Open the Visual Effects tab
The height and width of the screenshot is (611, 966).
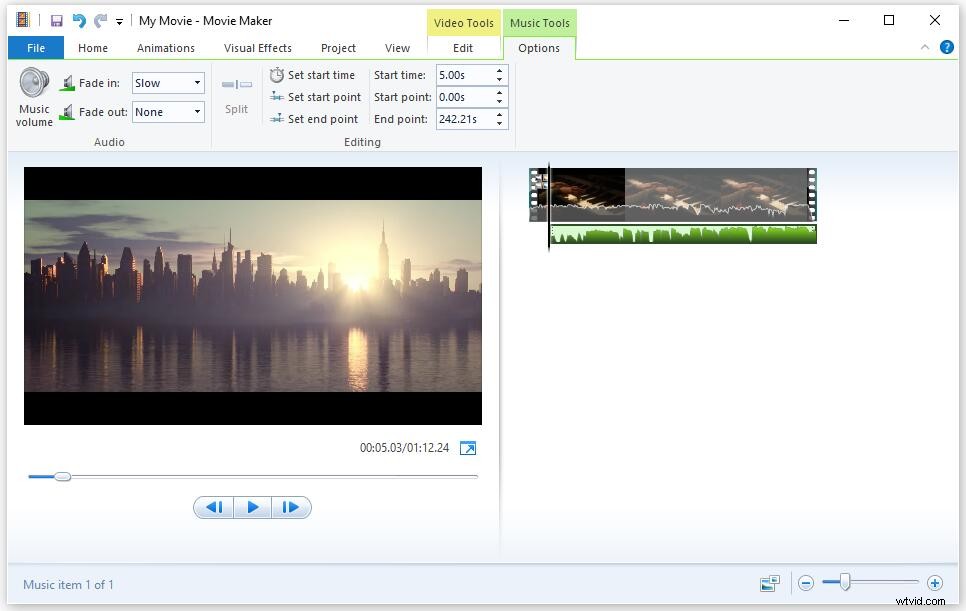pyautogui.click(x=257, y=47)
